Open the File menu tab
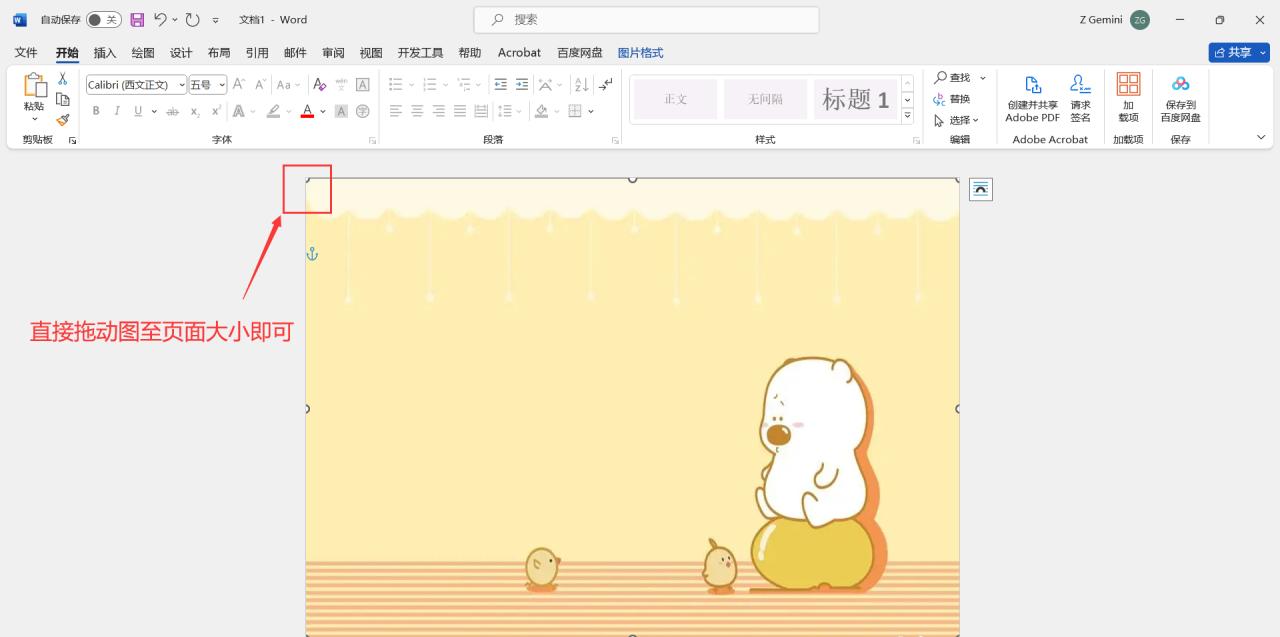This screenshot has width=1280, height=637. coord(26,53)
